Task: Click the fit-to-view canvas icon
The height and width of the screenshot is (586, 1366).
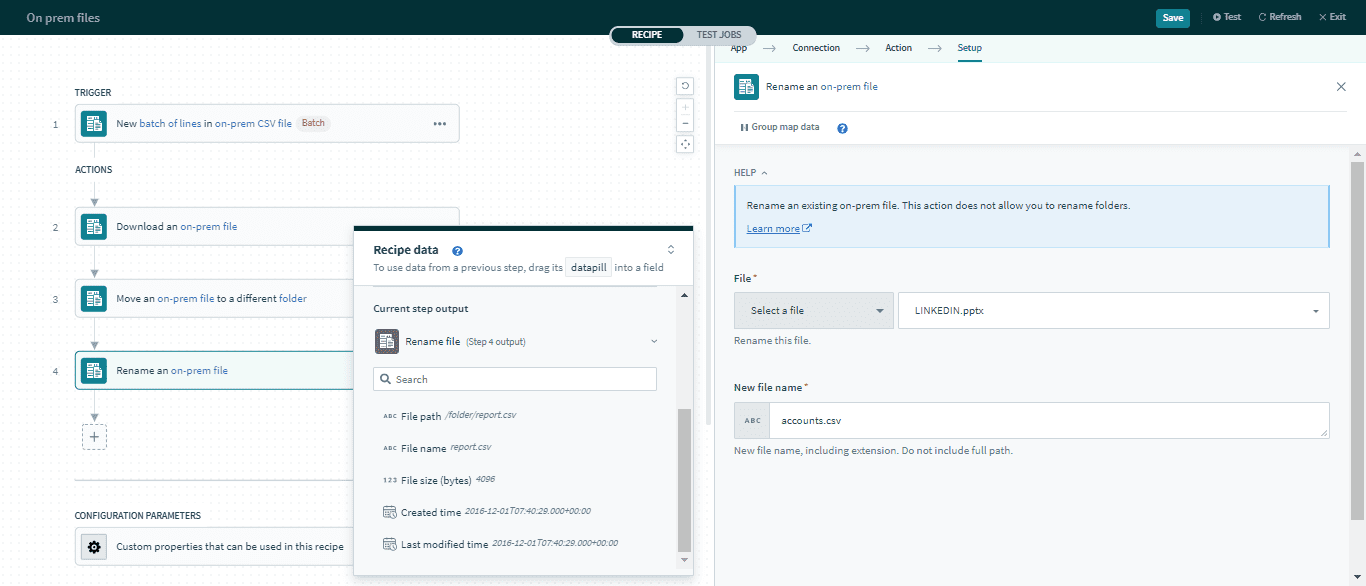Action: click(x=685, y=144)
